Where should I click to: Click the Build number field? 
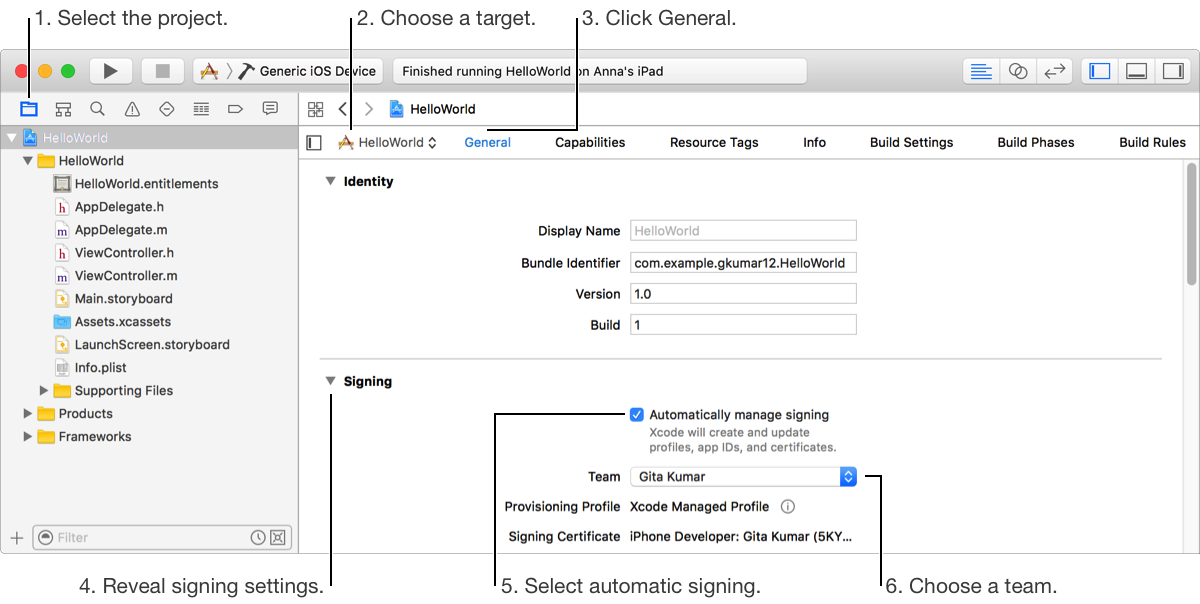[743, 325]
